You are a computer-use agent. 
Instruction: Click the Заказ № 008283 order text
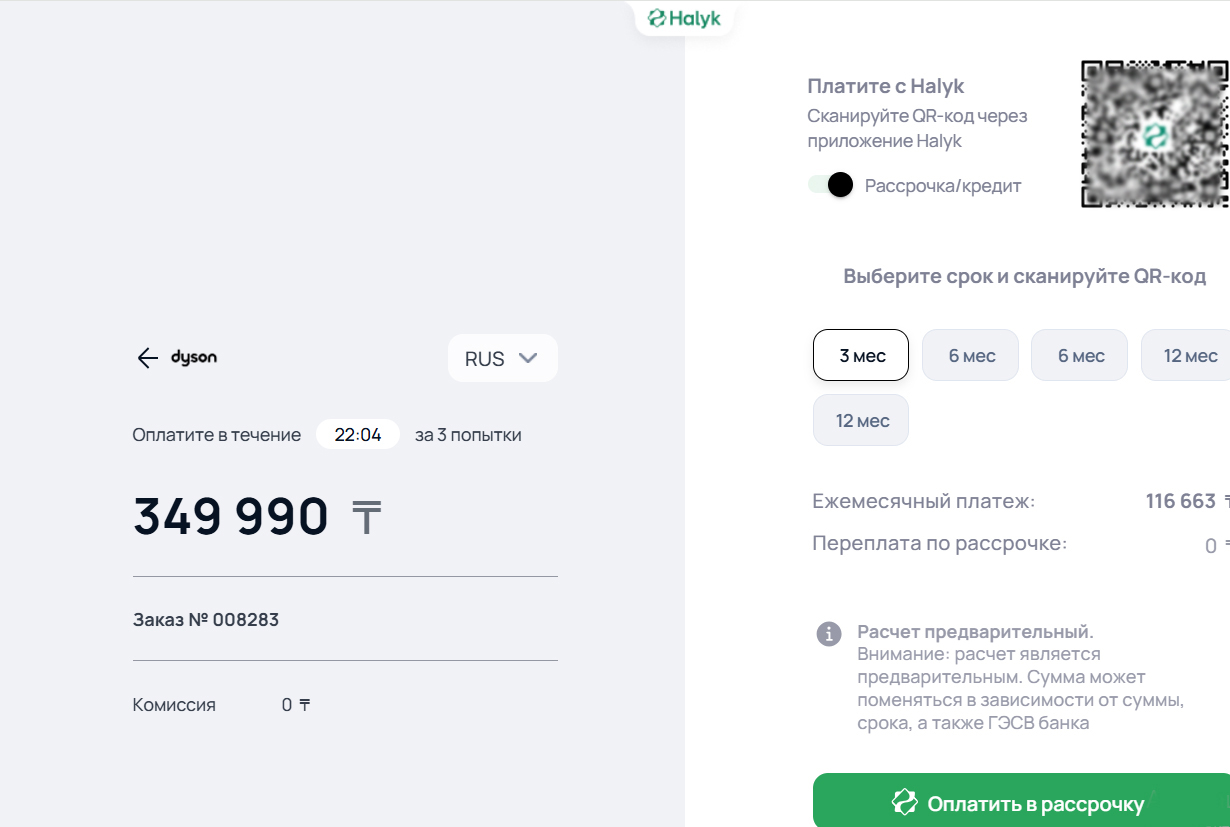[206, 620]
